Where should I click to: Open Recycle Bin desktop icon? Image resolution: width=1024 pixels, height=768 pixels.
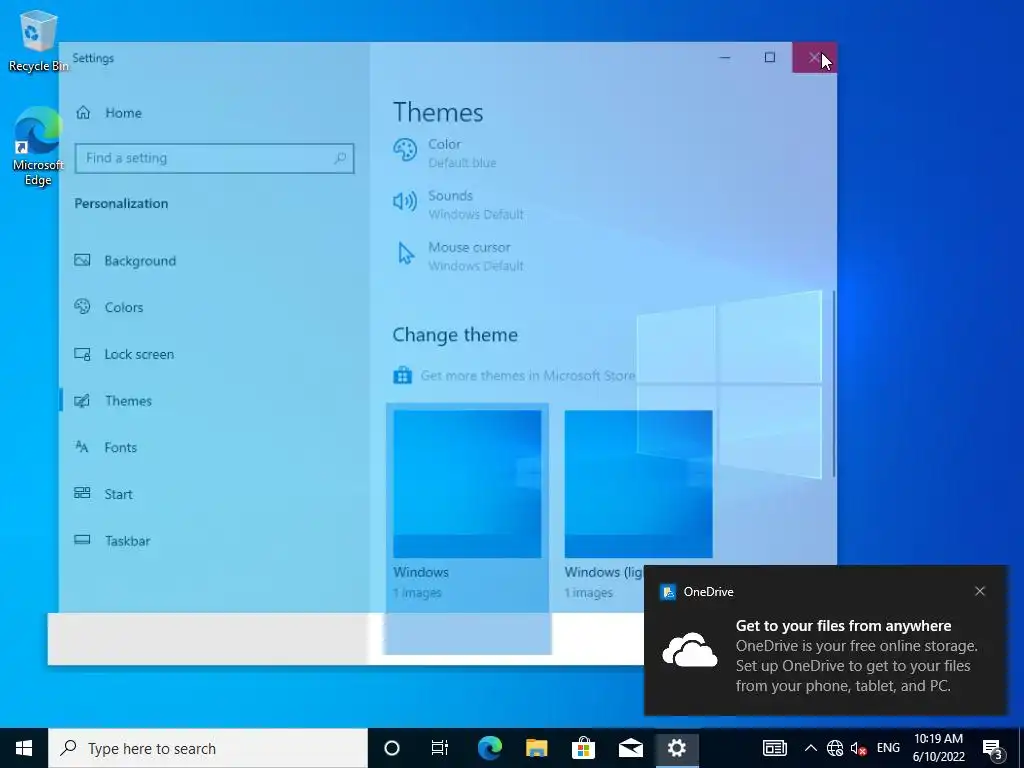tap(37, 40)
